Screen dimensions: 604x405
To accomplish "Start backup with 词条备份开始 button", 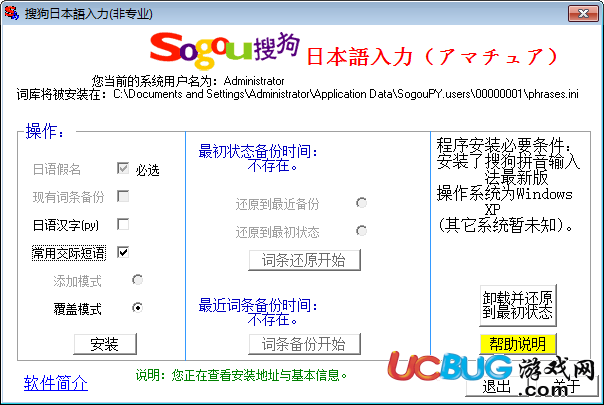I will (304, 344).
